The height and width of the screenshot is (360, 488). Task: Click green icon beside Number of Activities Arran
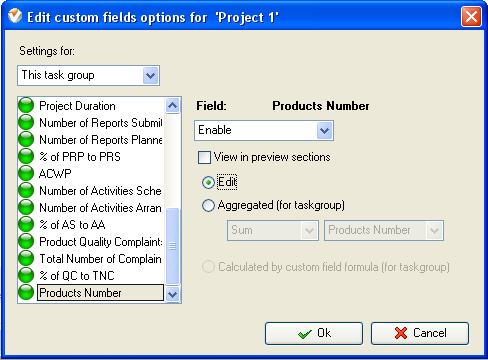point(26,207)
